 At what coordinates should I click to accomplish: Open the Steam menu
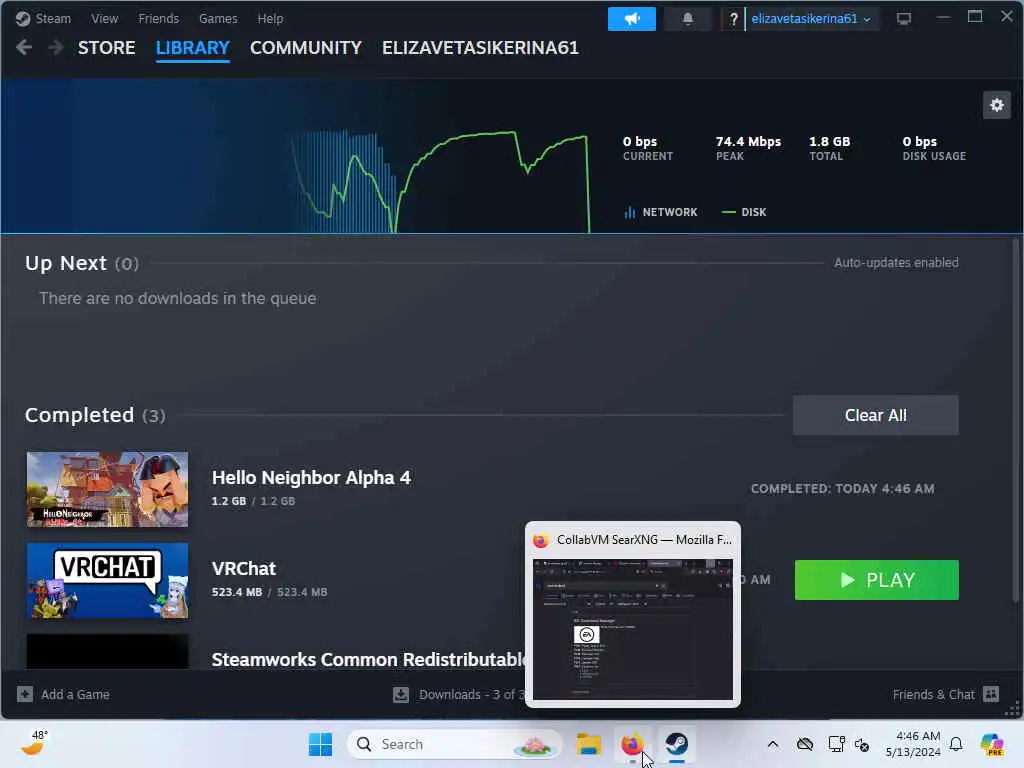(x=43, y=18)
